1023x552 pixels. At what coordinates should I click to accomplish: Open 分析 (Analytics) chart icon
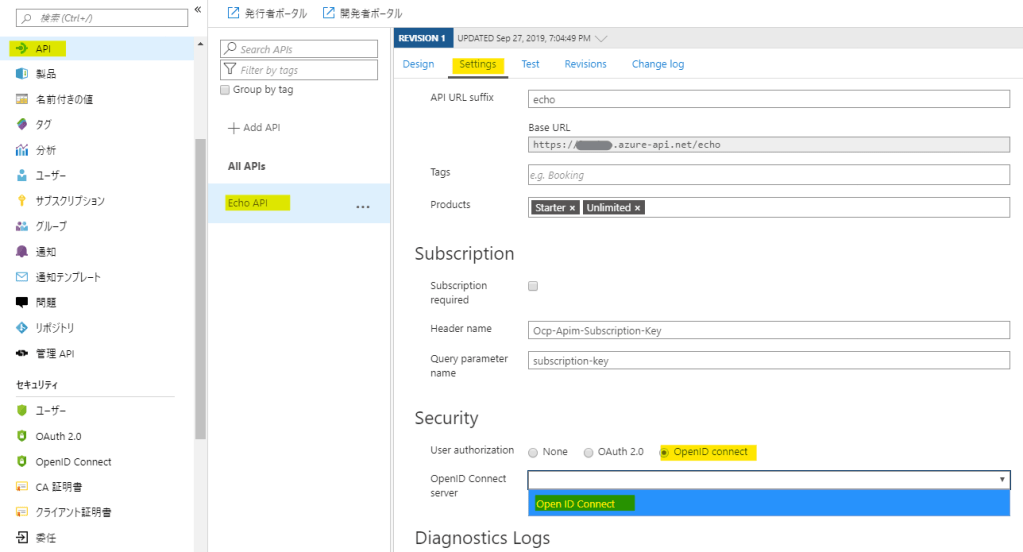21,150
